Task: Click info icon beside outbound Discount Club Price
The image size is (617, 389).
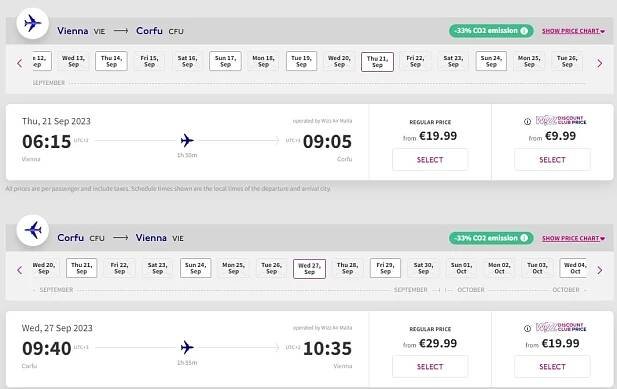Action: click(x=527, y=122)
